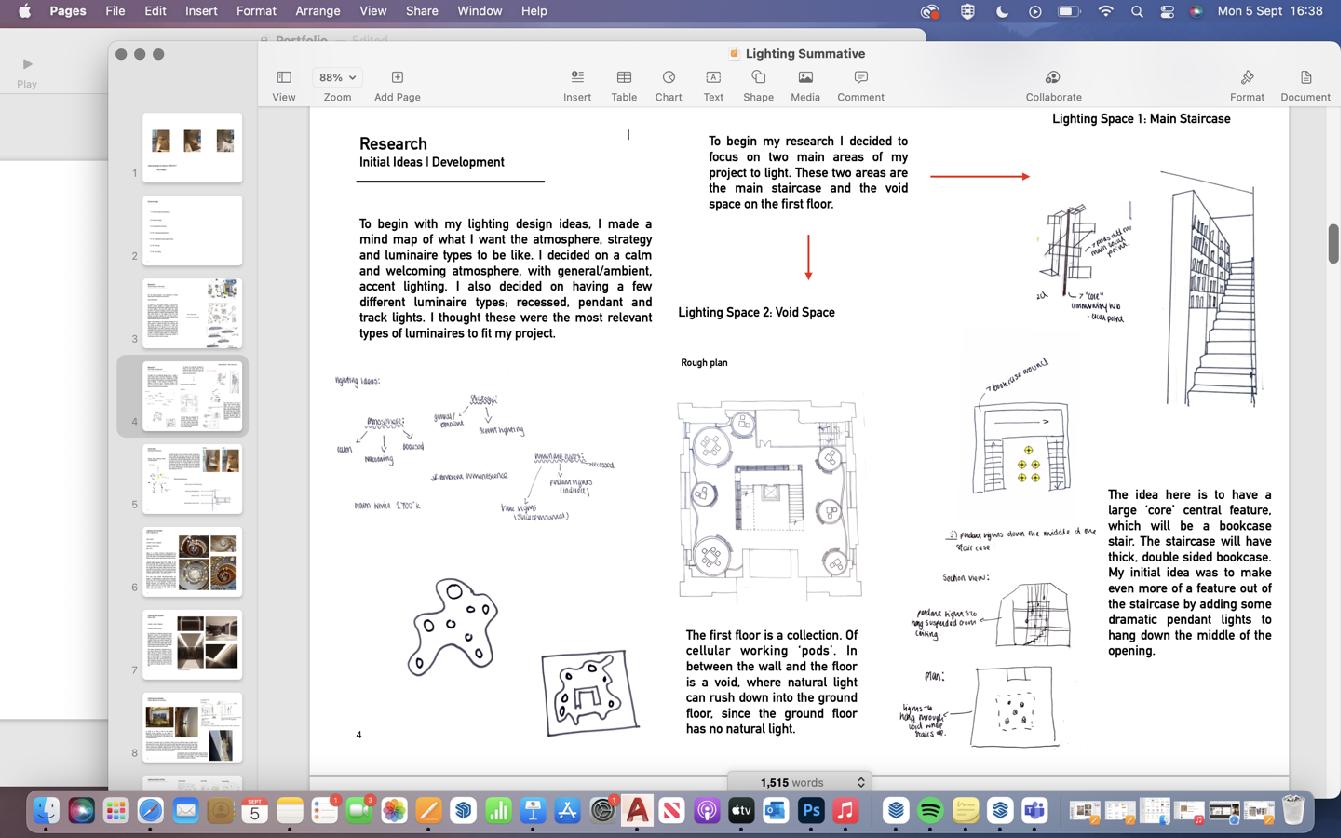Open Siri from the menu bar
This screenshot has width=1341, height=838.
click(1196, 11)
